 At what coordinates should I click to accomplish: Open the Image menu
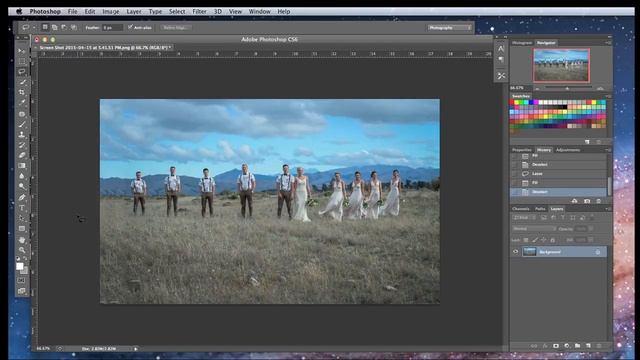click(111, 11)
